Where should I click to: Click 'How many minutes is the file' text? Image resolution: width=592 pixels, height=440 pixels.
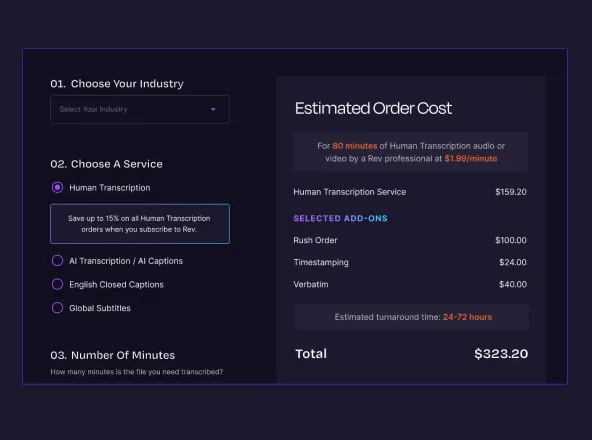(137, 372)
